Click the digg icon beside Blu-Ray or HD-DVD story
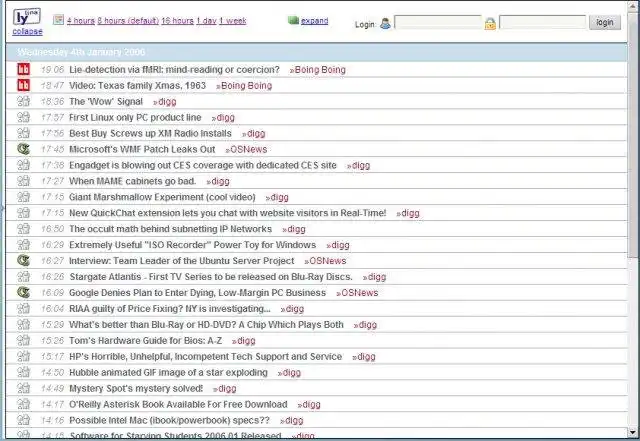 [x=24, y=324]
